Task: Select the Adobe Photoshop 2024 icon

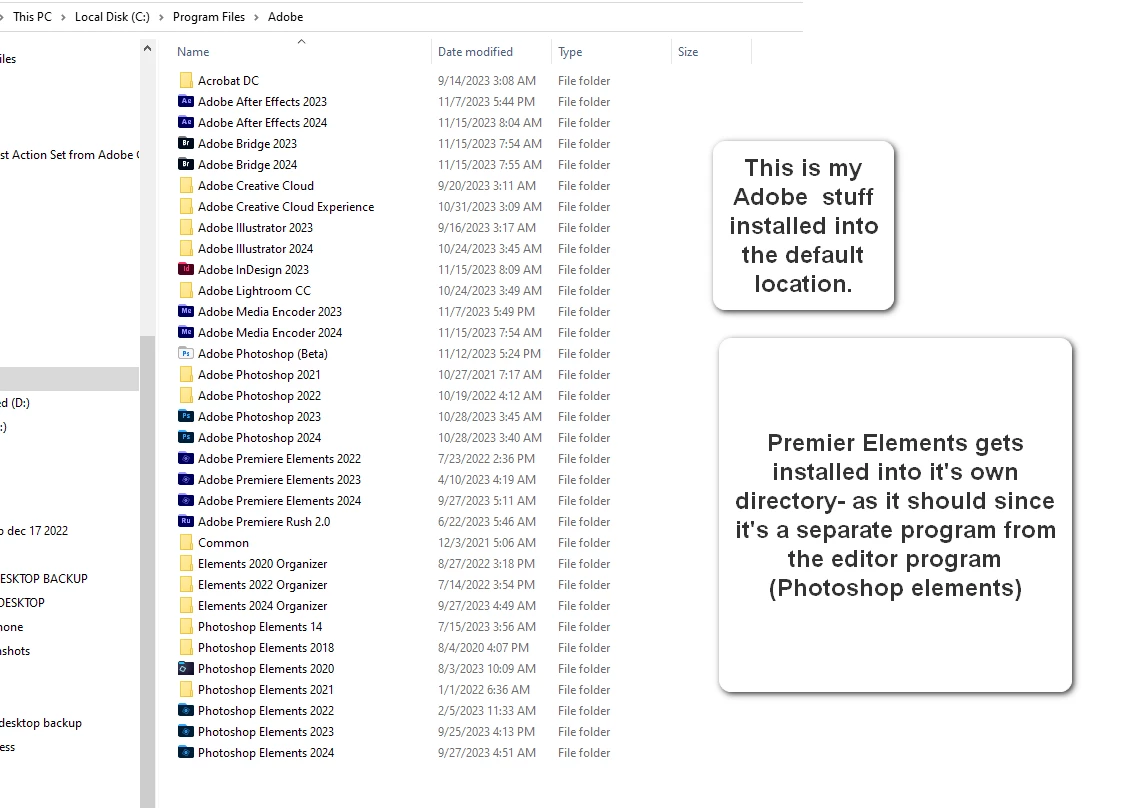Action: [x=186, y=437]
